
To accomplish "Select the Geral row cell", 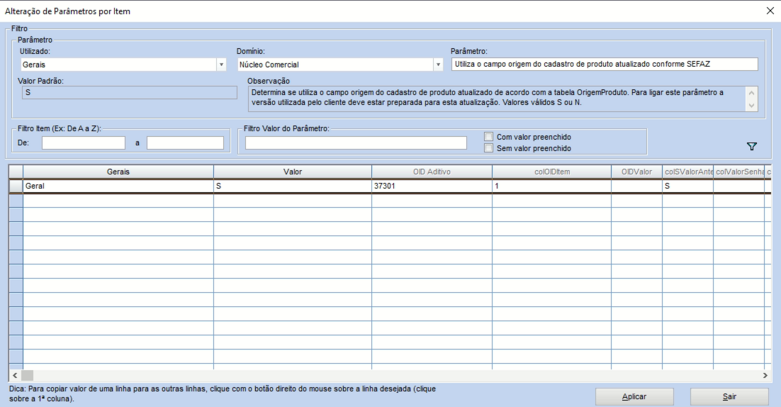I will pos(118,186).
